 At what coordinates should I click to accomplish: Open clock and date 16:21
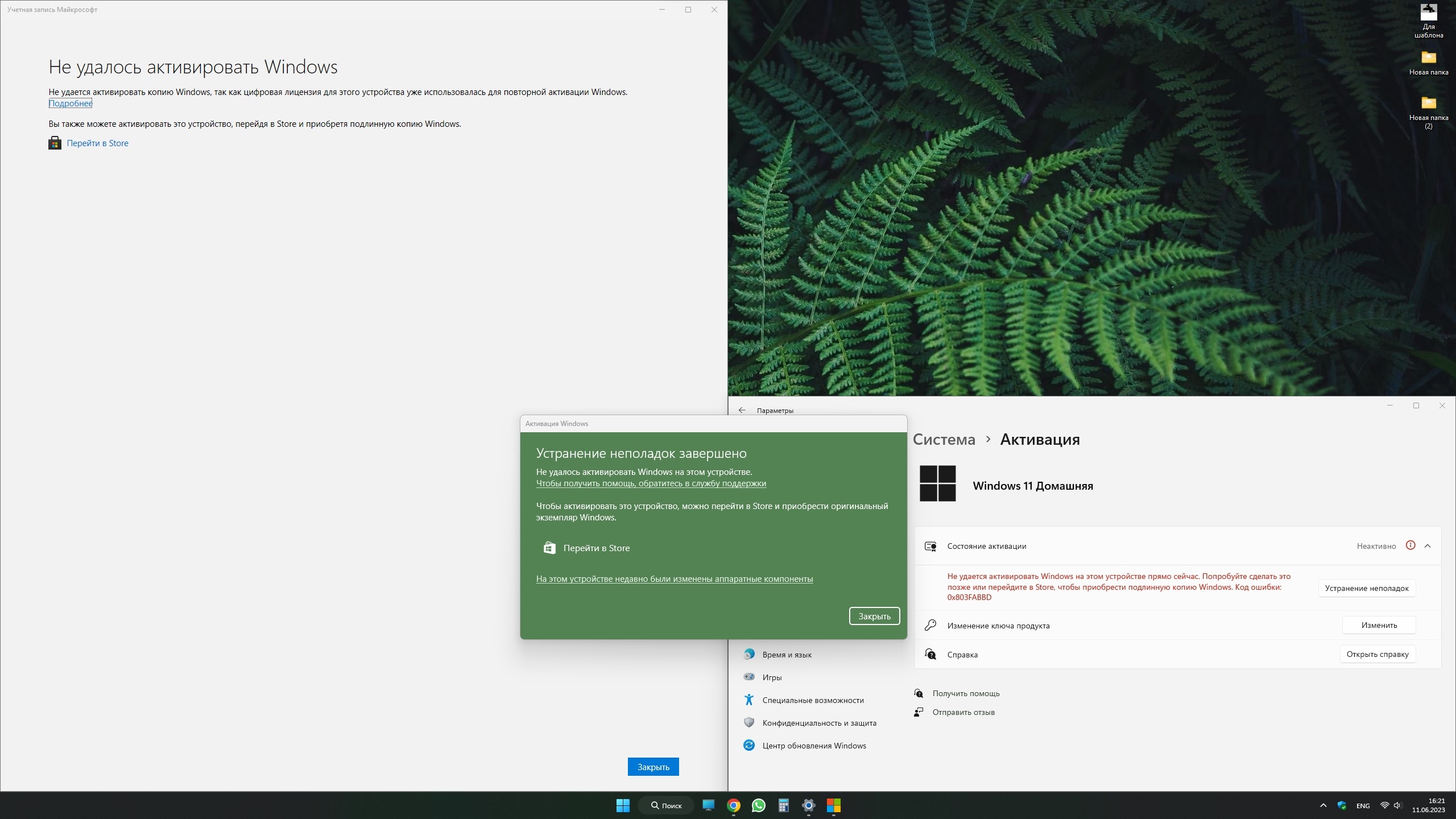tap(1429, 805)
